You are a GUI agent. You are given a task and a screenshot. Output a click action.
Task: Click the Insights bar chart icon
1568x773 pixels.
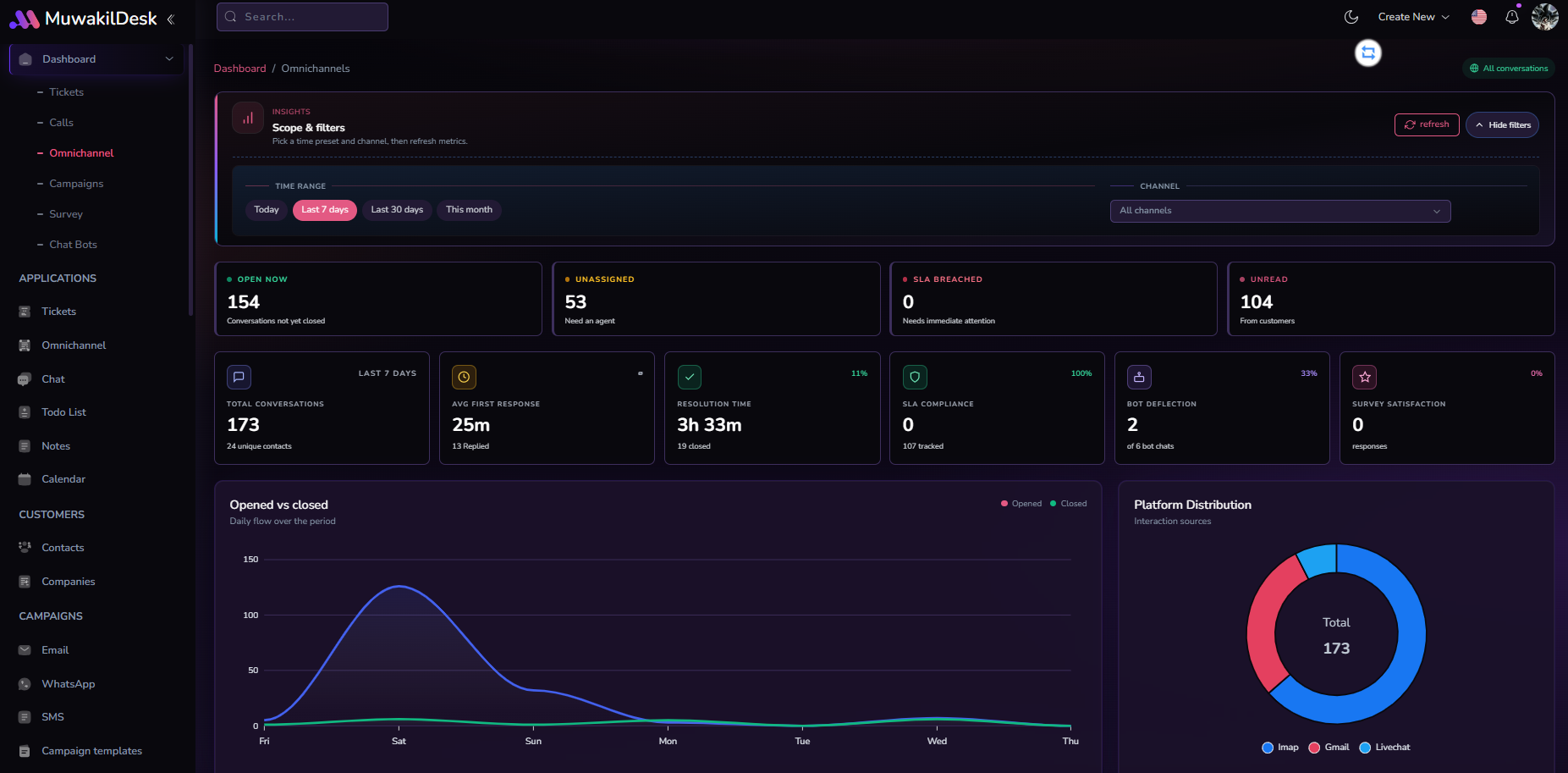(248, 119)
